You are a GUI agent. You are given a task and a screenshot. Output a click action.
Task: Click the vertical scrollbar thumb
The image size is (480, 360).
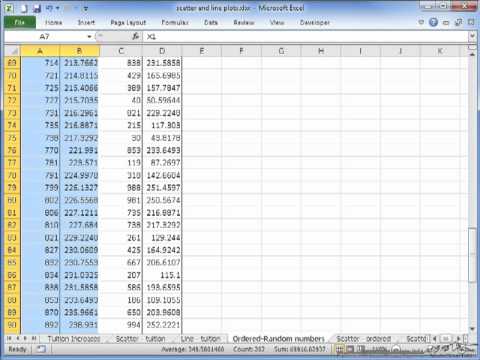(x=472, y=255)
